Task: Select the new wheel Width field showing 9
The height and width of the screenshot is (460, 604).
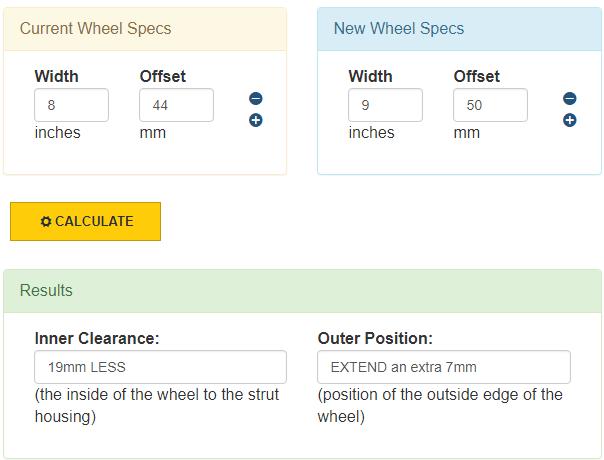Action: [x=386, y=105]
